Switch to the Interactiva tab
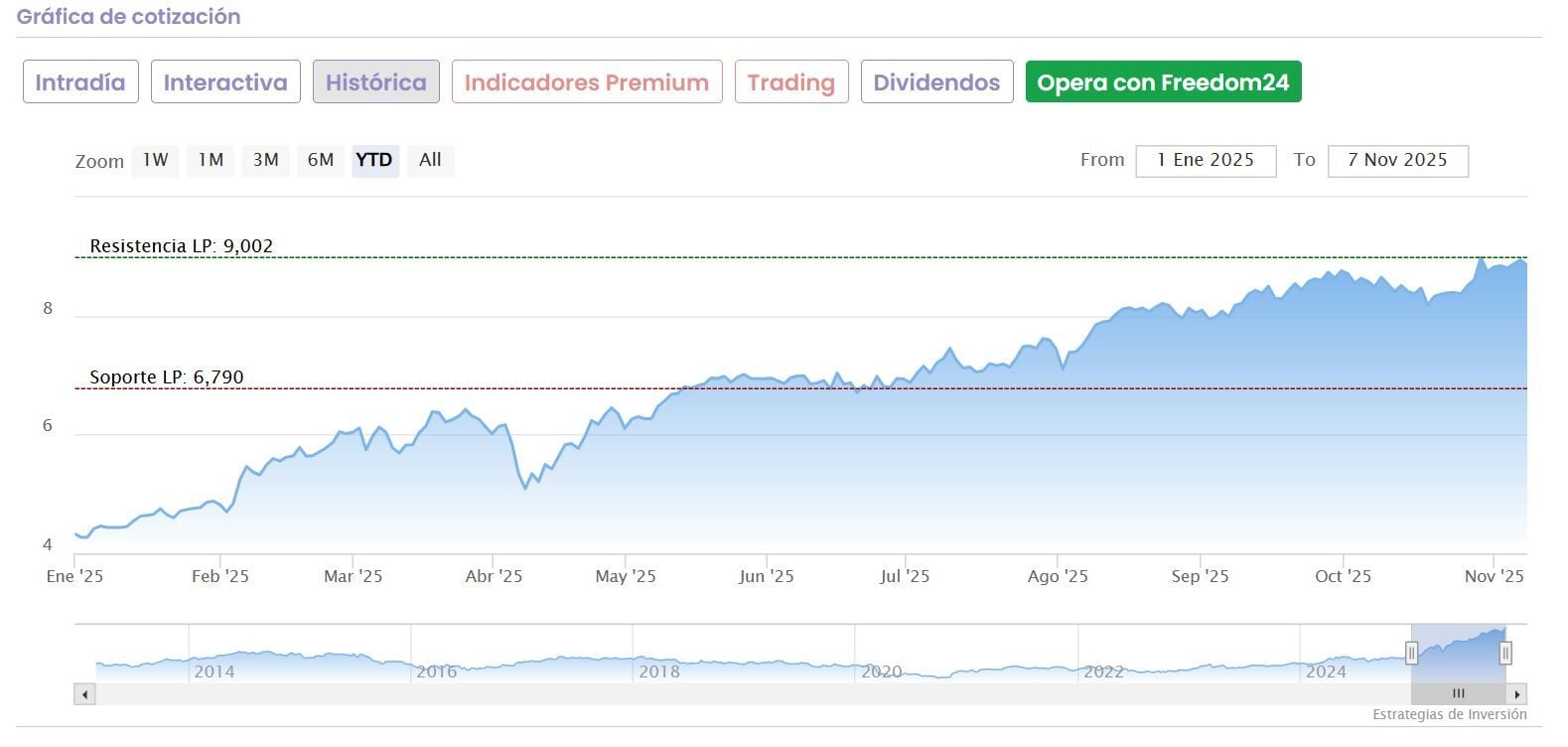 (225, 82)
